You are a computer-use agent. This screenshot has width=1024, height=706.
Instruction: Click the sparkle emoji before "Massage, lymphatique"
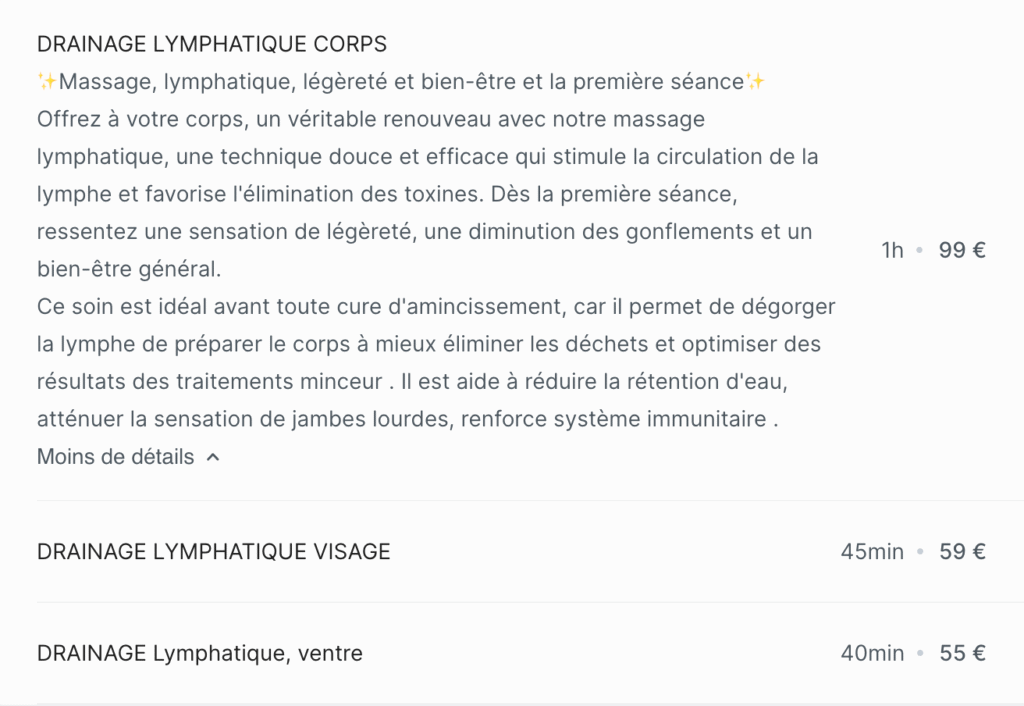coord(47,82)
